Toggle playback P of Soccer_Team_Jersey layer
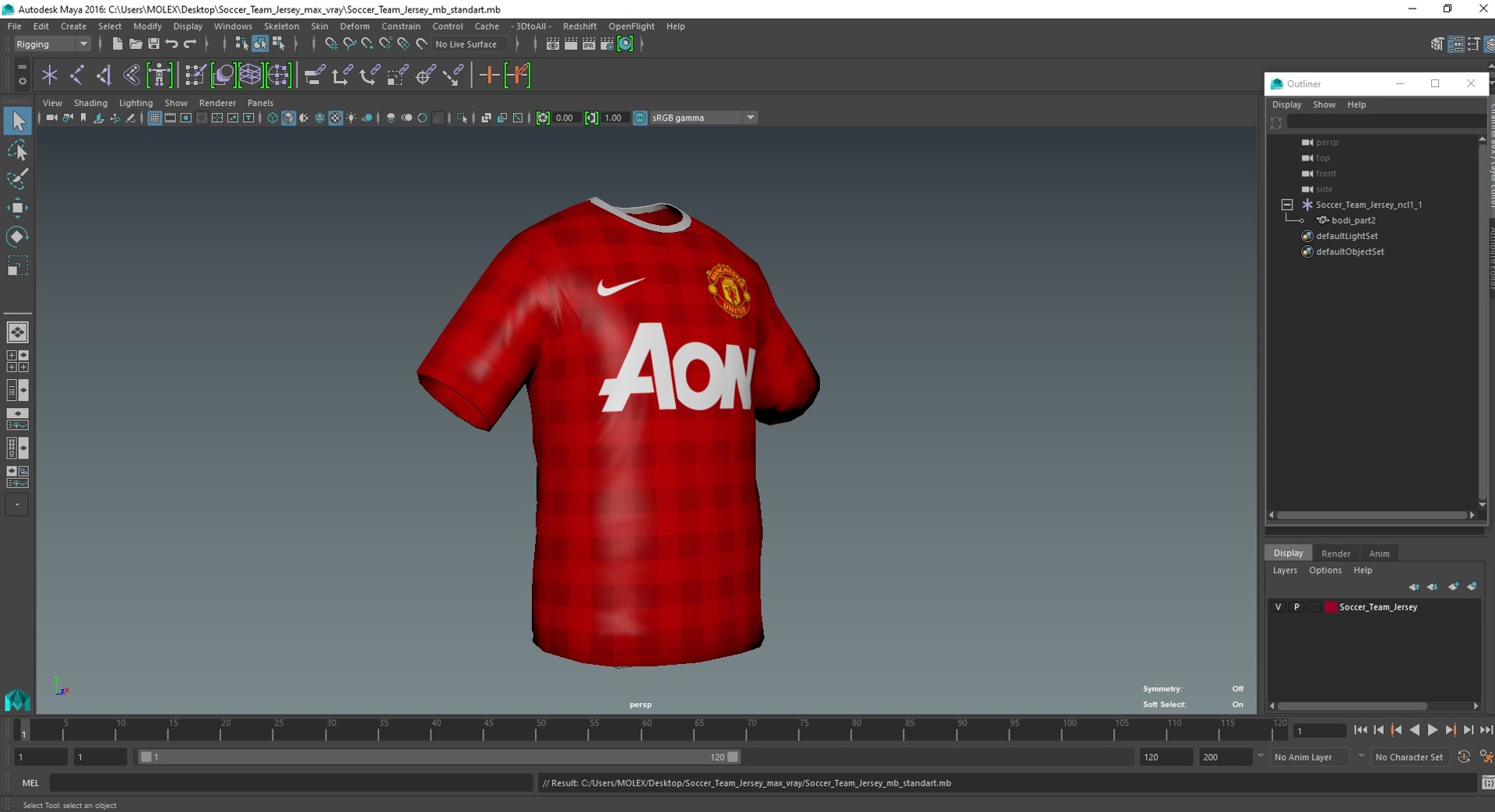Screen dimensions: 1495x812 click(x=1296, y=607)
